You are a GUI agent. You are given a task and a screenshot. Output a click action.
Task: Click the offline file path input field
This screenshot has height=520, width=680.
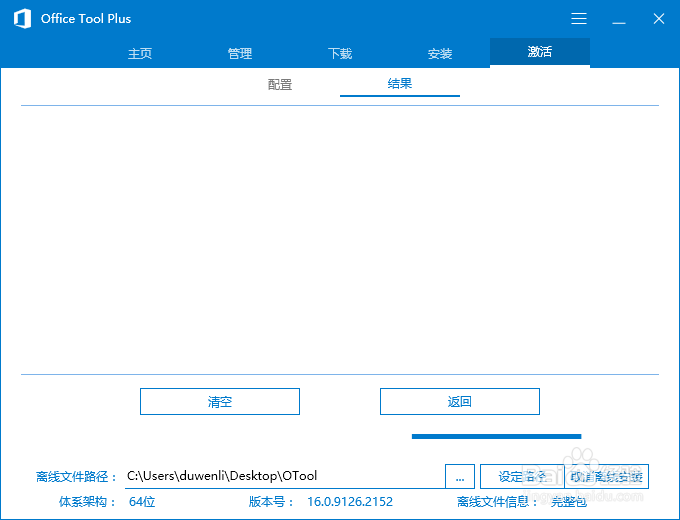[x=285, y=476]
